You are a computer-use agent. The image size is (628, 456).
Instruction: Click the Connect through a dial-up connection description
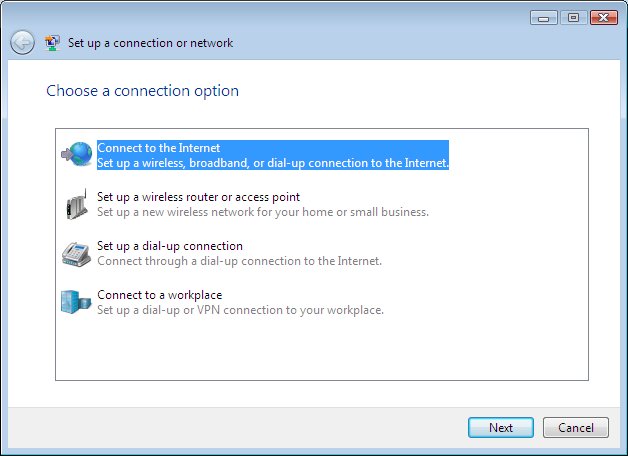(240, 261)
